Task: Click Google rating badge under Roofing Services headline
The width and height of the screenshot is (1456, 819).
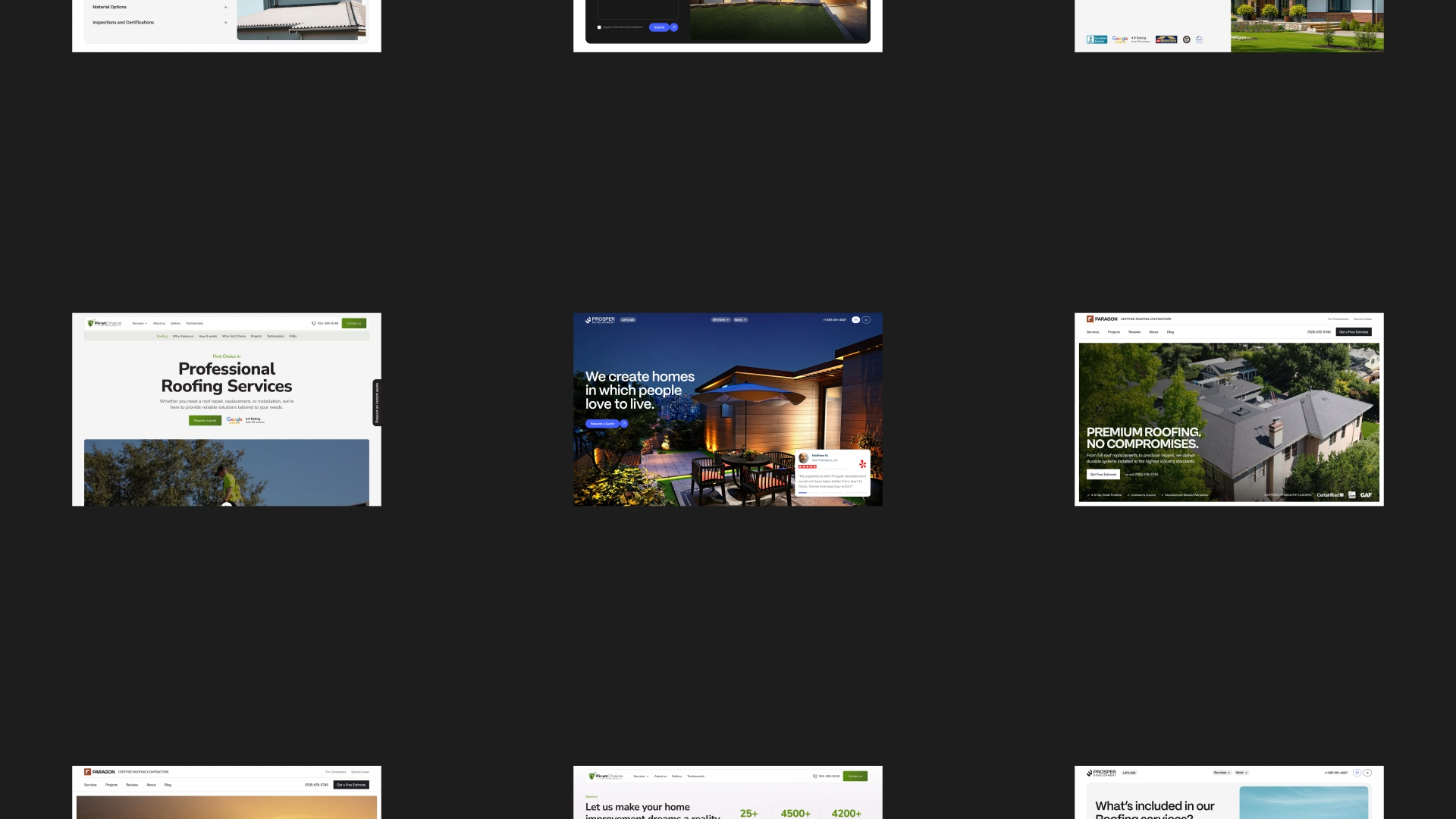Action: [246, 419]
